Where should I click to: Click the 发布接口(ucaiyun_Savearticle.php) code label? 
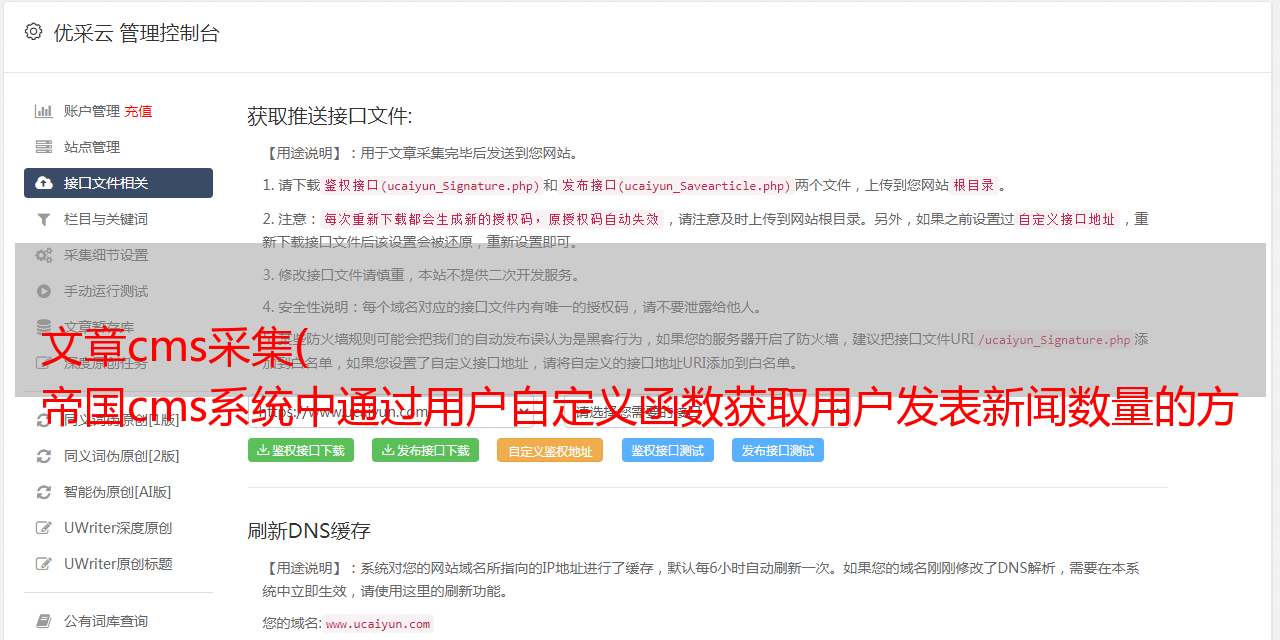[676, 185]
